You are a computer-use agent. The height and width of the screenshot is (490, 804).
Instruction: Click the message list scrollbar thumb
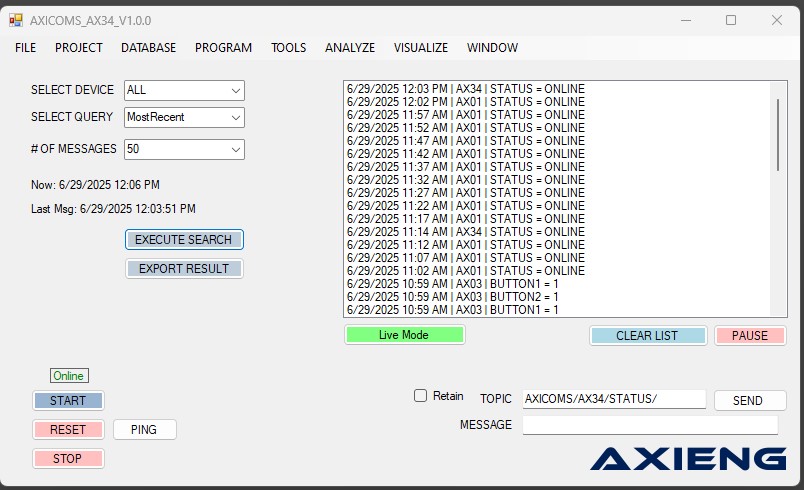tap(778, 135)
